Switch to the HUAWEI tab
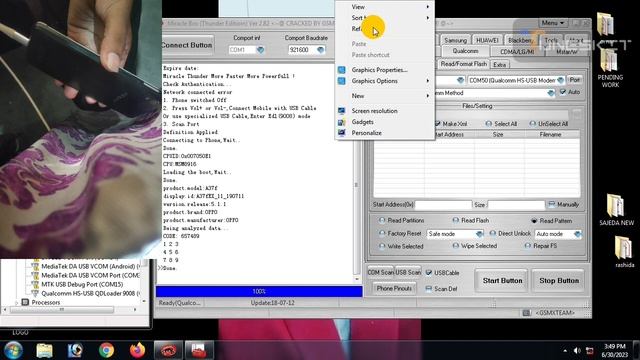Image resolution: width=640 pixels, height=360 pixels. point(487,40)
